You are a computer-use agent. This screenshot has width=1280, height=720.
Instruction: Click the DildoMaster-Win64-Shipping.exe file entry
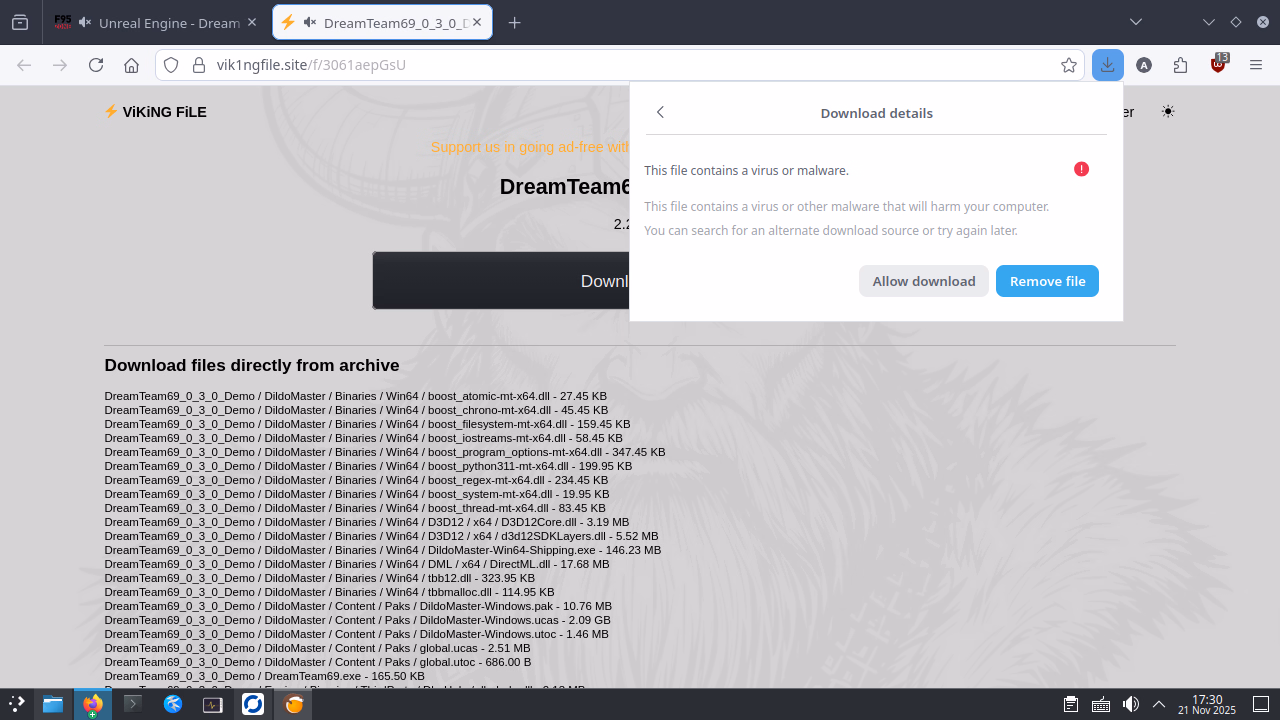(x=382, y=550)
